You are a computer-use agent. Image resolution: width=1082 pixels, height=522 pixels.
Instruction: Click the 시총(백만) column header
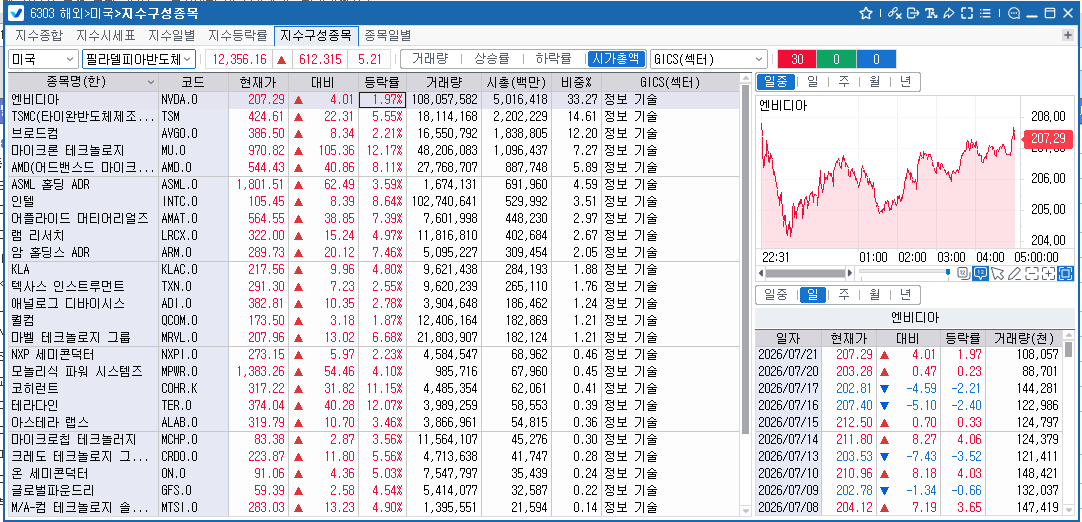[x=515, y=83]
